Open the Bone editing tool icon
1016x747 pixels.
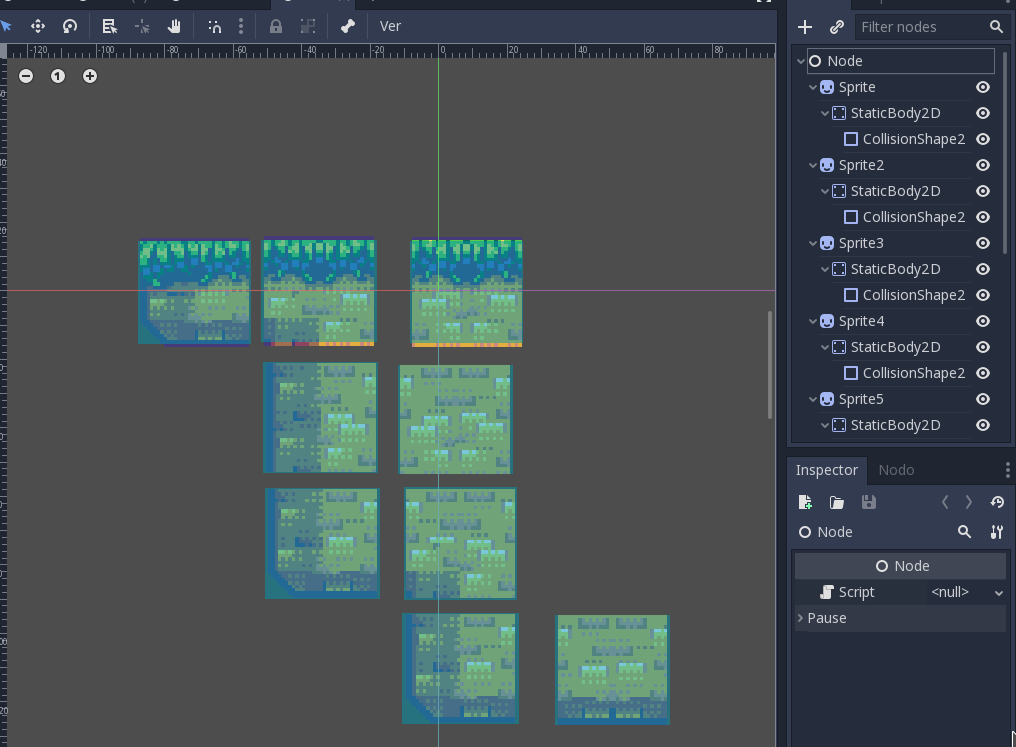[x=348, y=26]
